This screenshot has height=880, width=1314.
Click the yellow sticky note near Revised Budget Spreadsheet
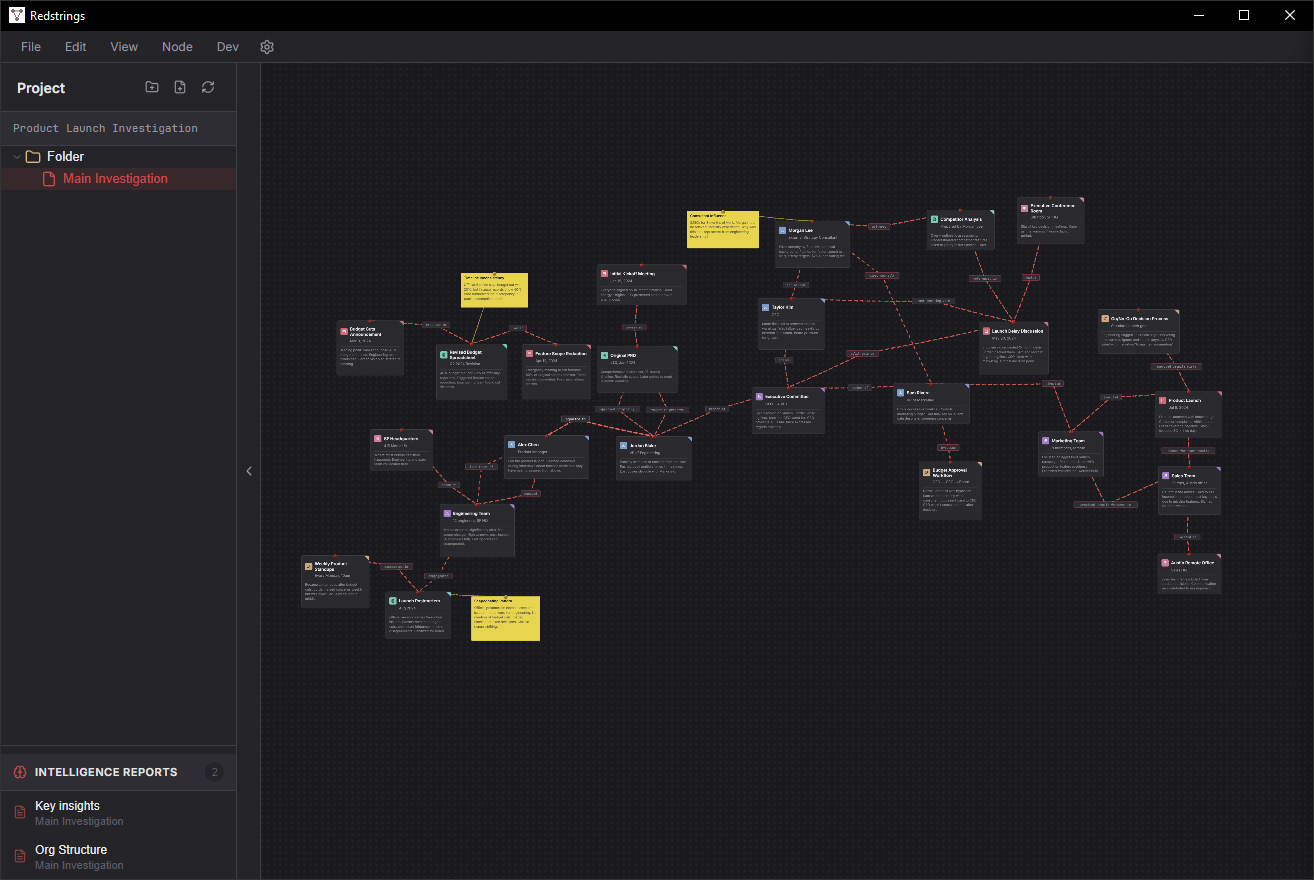pos(494,290)
